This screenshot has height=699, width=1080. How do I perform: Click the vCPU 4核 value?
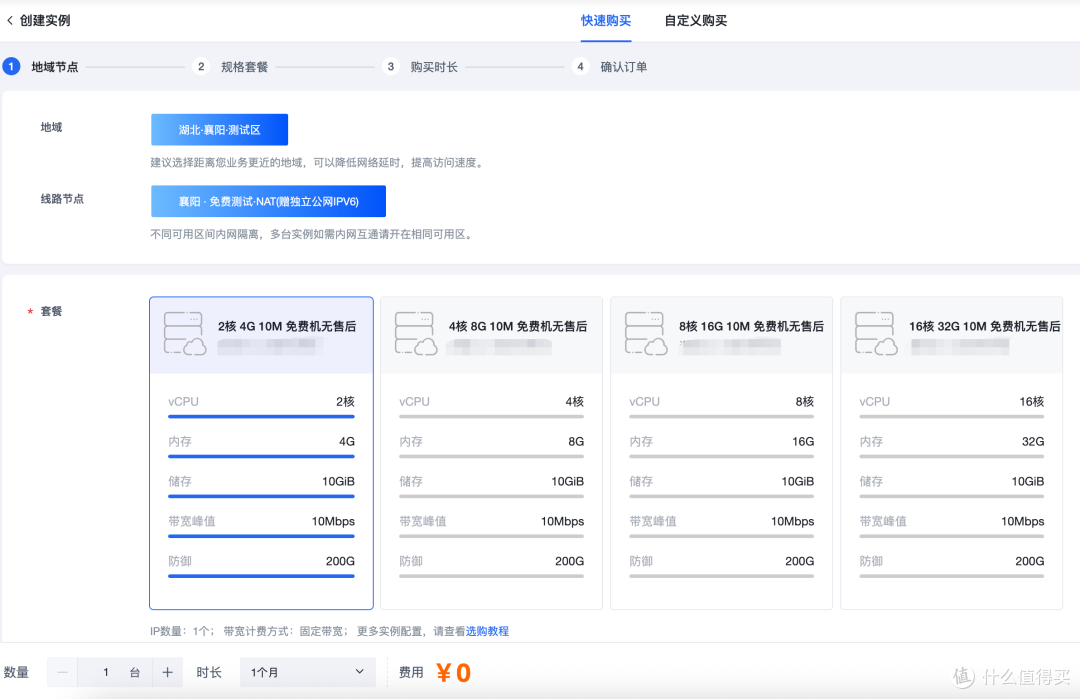tap(574, 401)
